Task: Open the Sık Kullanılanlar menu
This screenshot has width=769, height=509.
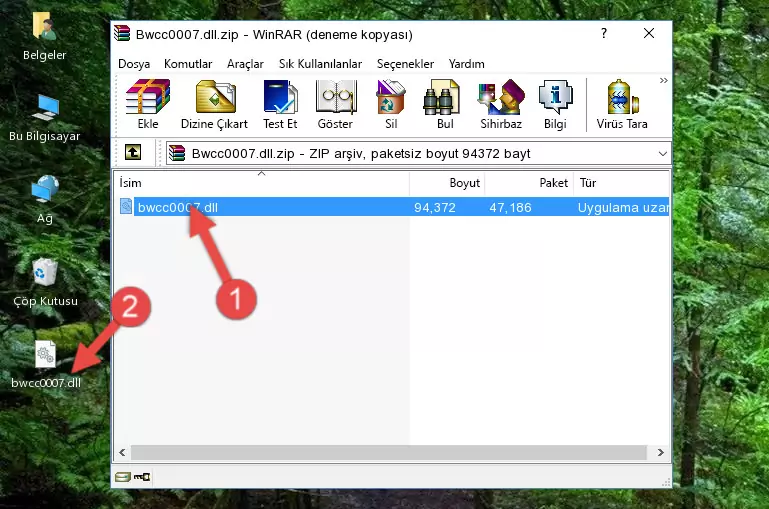Action: tap(320, 64)
